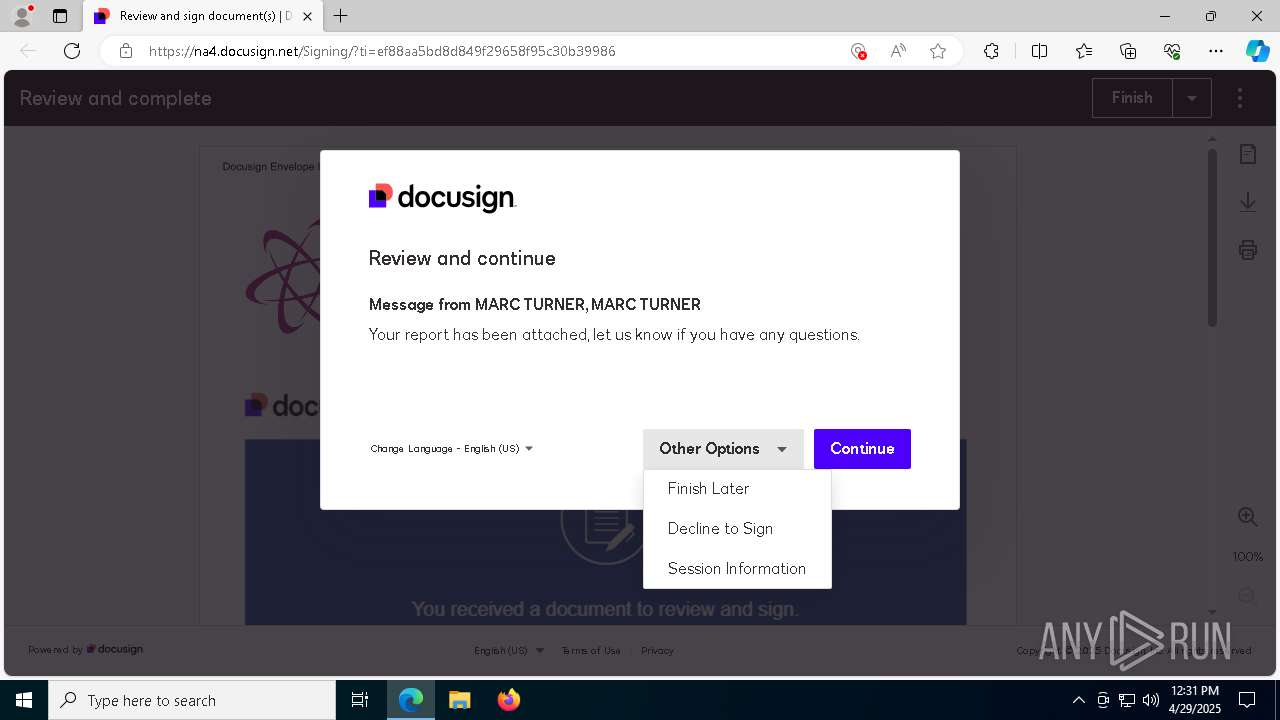Open Microsoft Edge from taskbar
This screenshot has height=720, width=1280.
[411, 700]
